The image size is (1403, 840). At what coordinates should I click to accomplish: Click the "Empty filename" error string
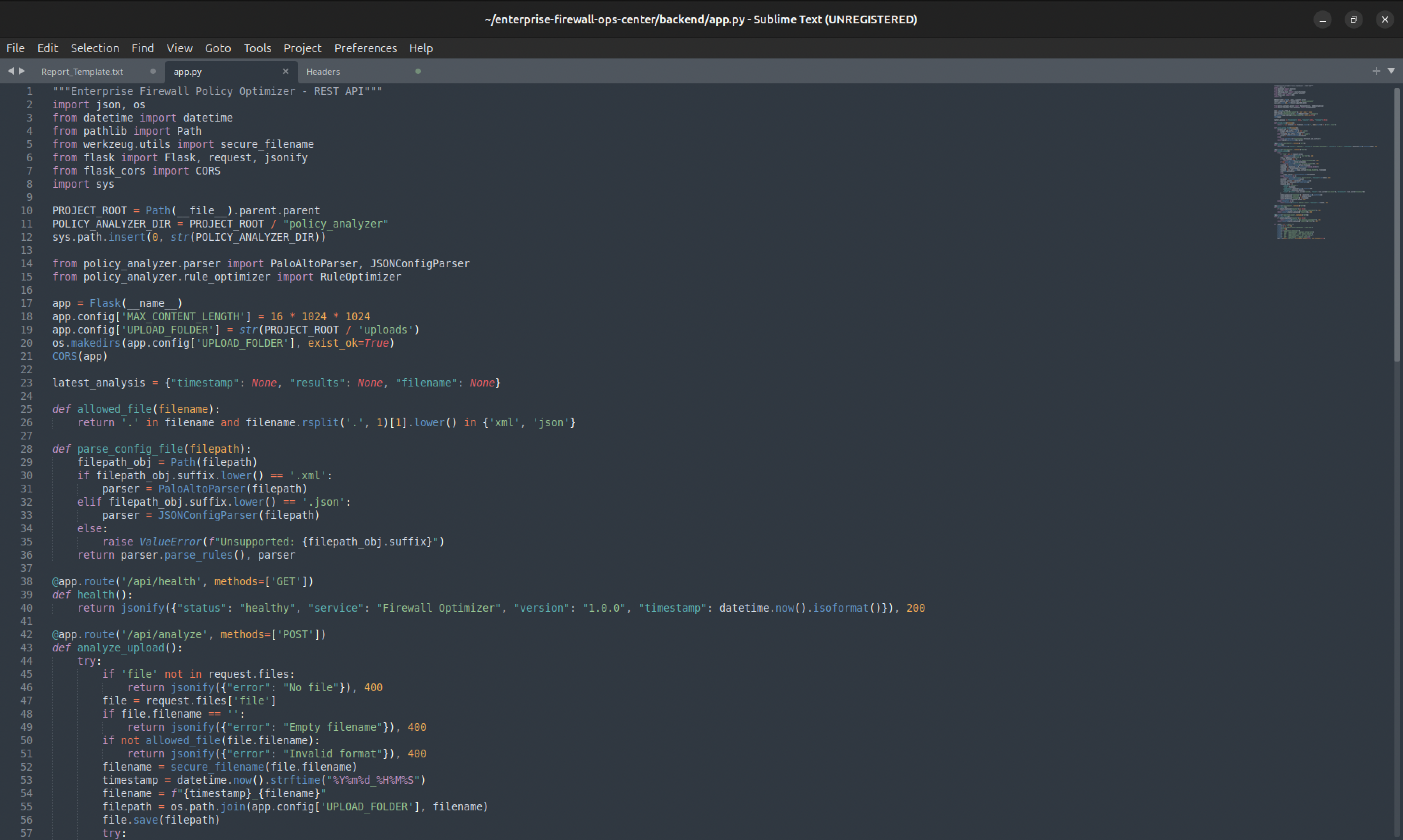333,727
